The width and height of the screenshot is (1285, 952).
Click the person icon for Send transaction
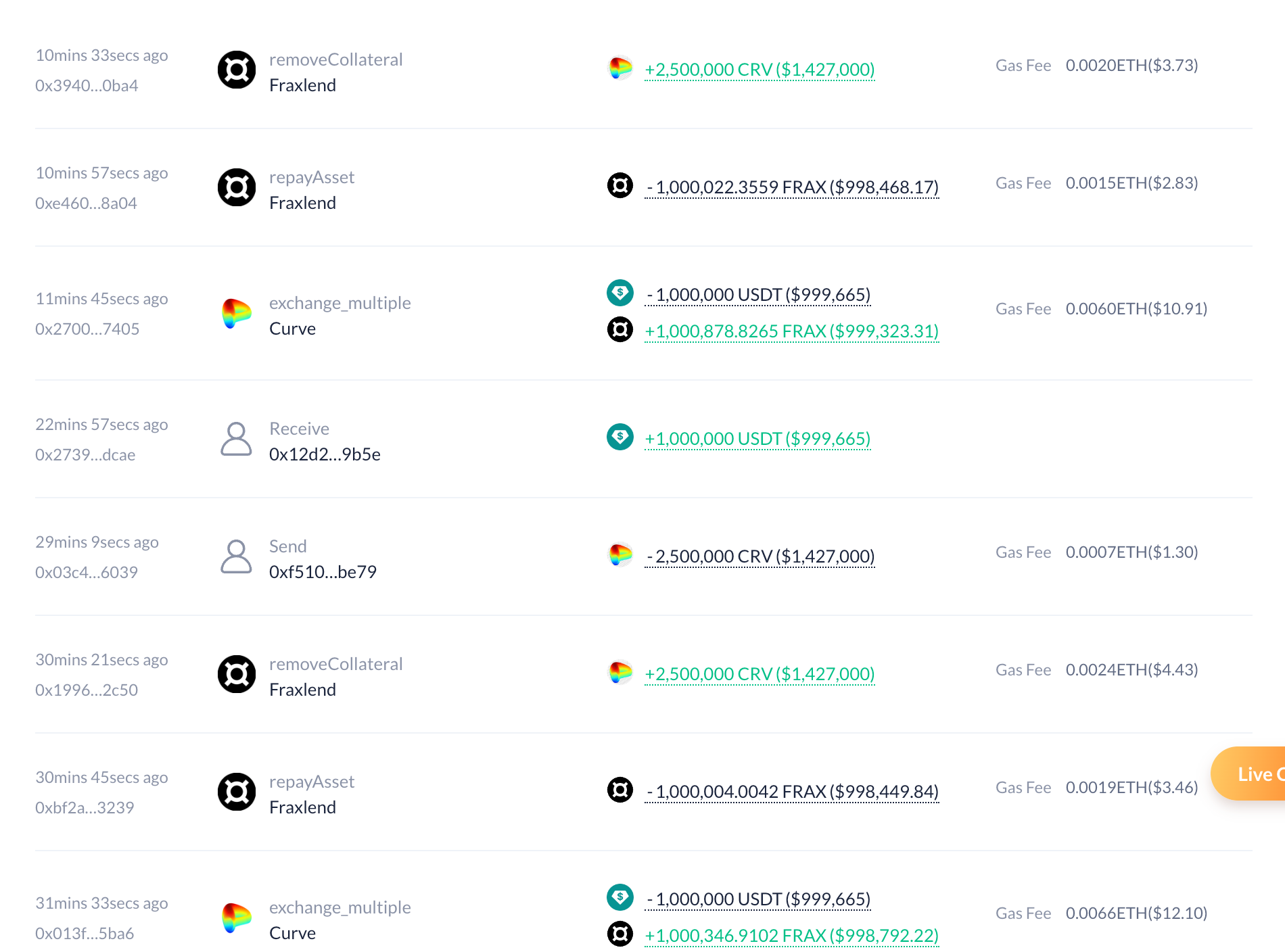point(237,557)
